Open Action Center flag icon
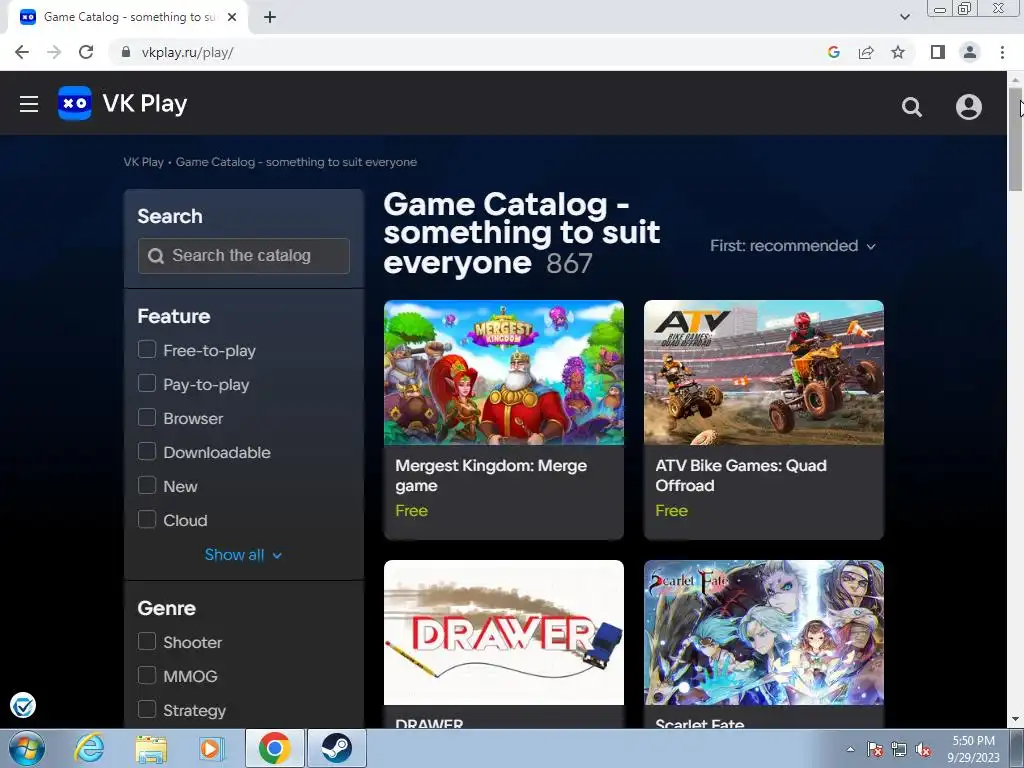The height and width of the screenshot is (768, 1024). coord(875,749)
